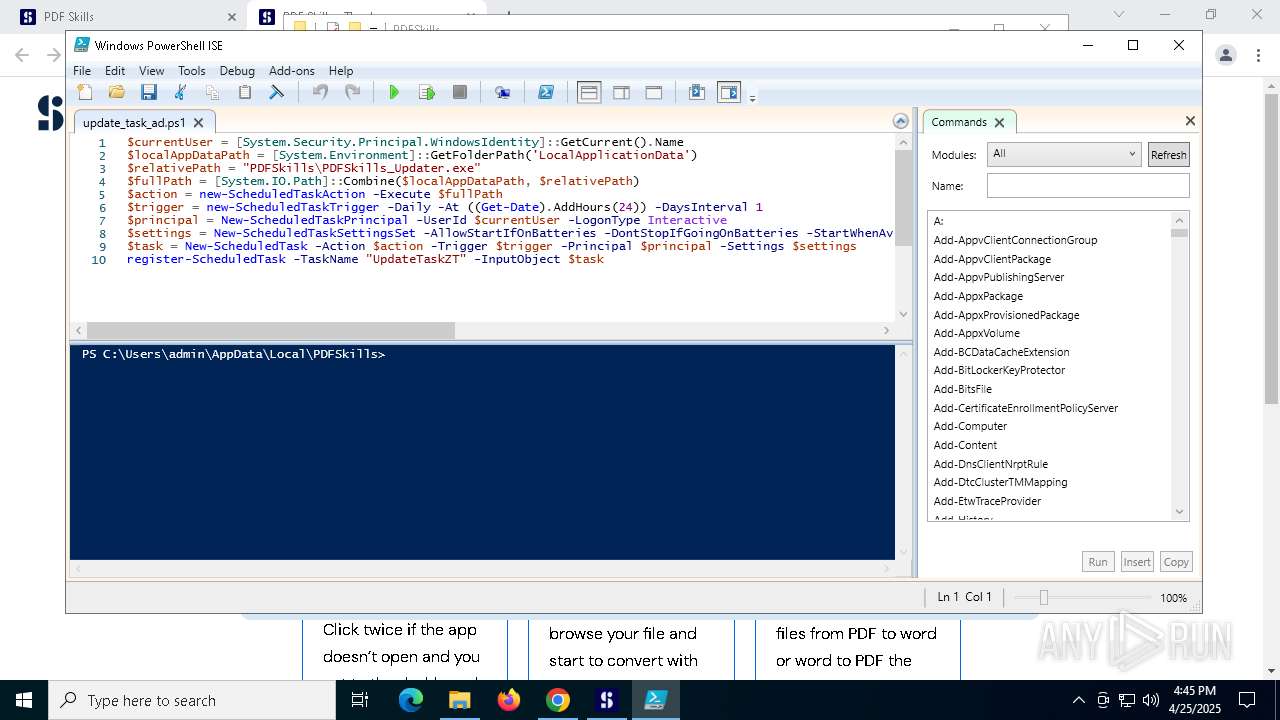This screenshot has width=1280, height=720.
Task: Select Add-CertificateEnrollmentPolicyServer command
Action: tap(1026, 408)
